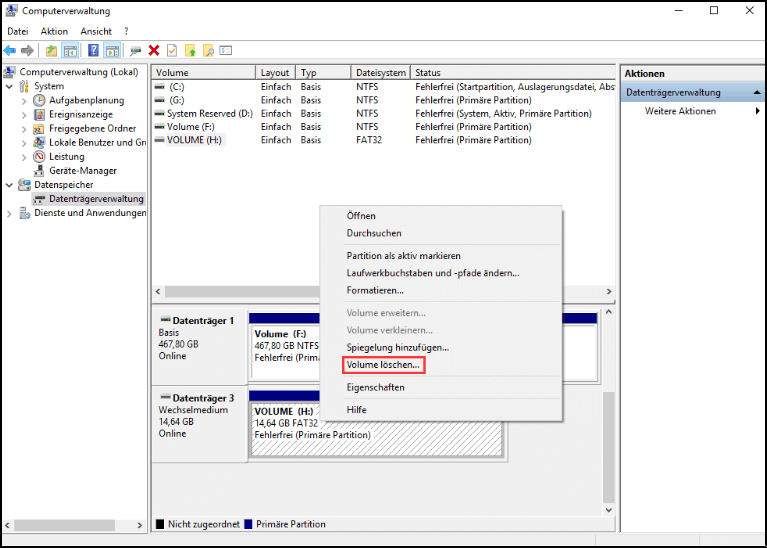Screen dimensions: 767x548
Task: Choose Volume löschen... from context menu
Action: click(384, 365)
